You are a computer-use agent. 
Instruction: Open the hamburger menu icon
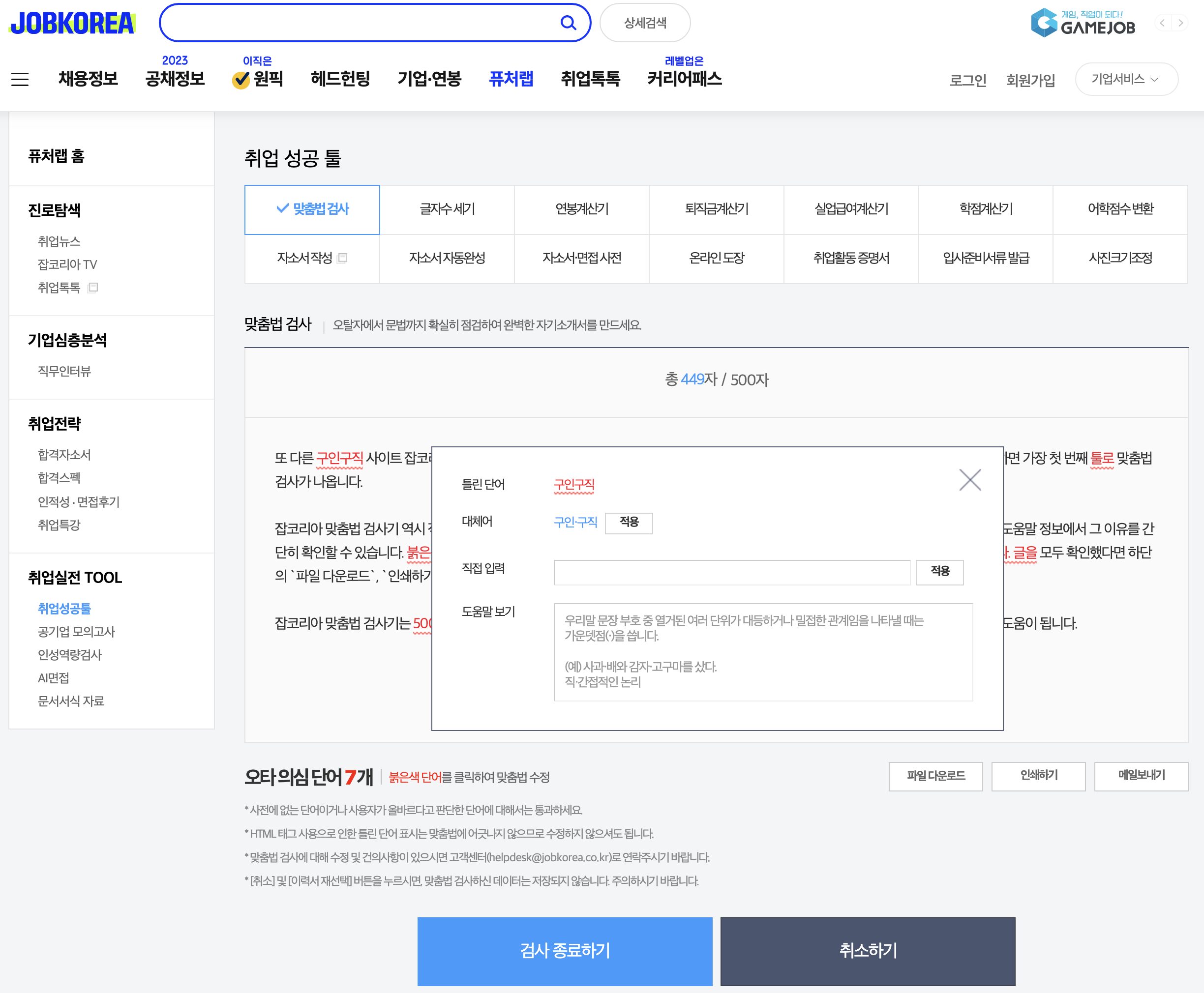pyautogui.click(x=20, y=79)
